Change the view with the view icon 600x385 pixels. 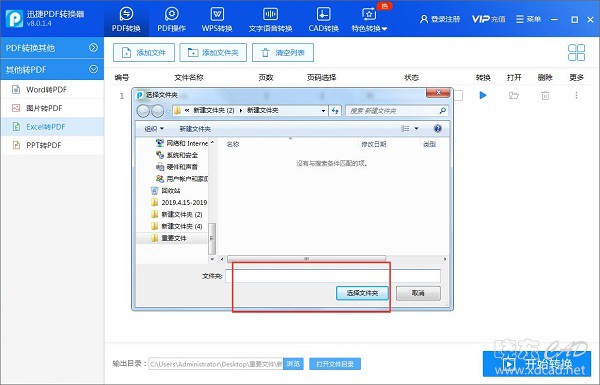405,129
